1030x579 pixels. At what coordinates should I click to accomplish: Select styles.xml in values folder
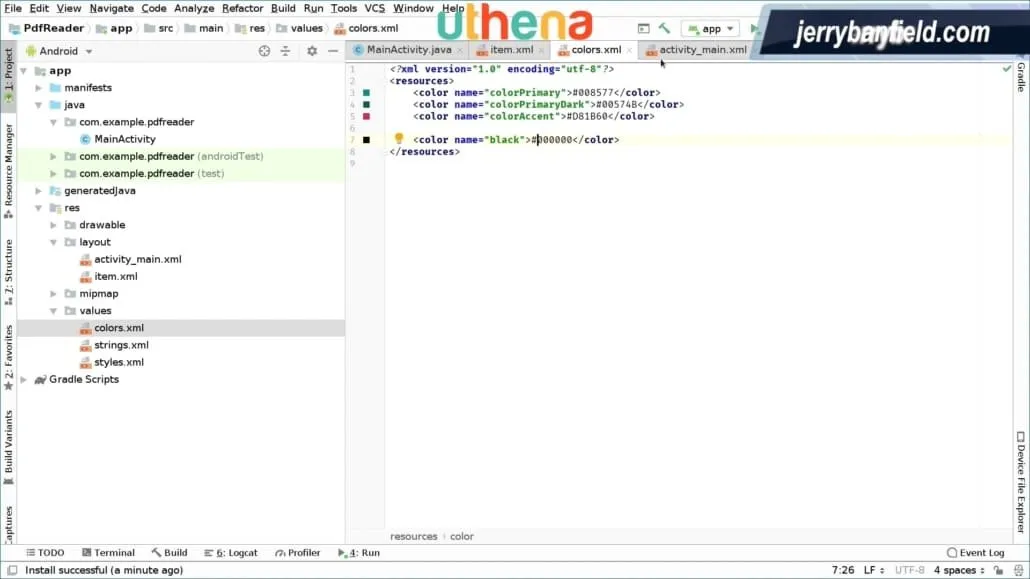[x=118, y=362]
